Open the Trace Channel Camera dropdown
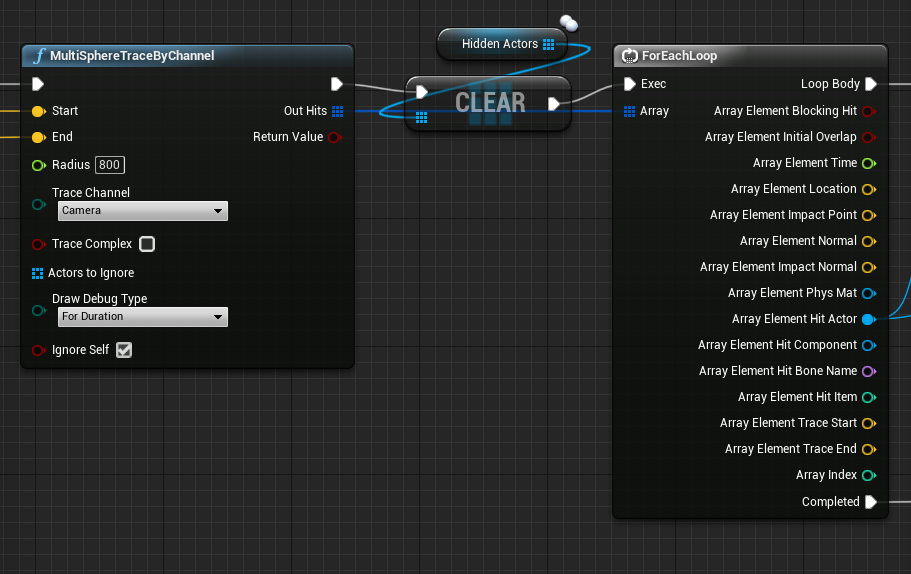911x574 pixels. click(143, 211)
